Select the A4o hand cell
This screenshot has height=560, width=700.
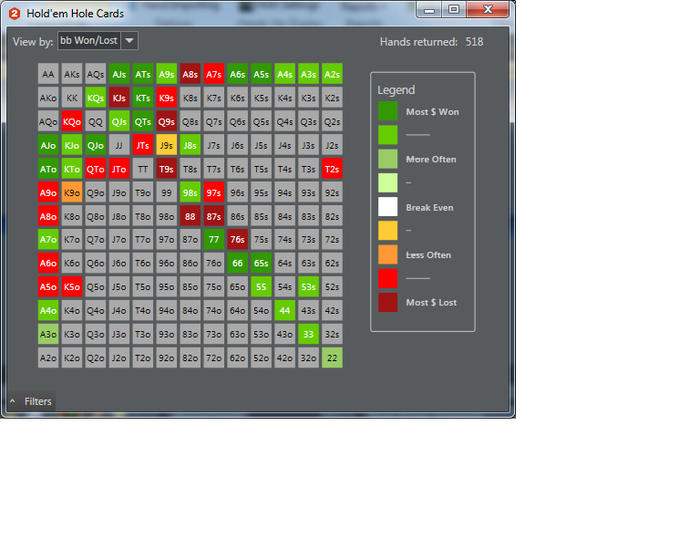coord(48,310)
